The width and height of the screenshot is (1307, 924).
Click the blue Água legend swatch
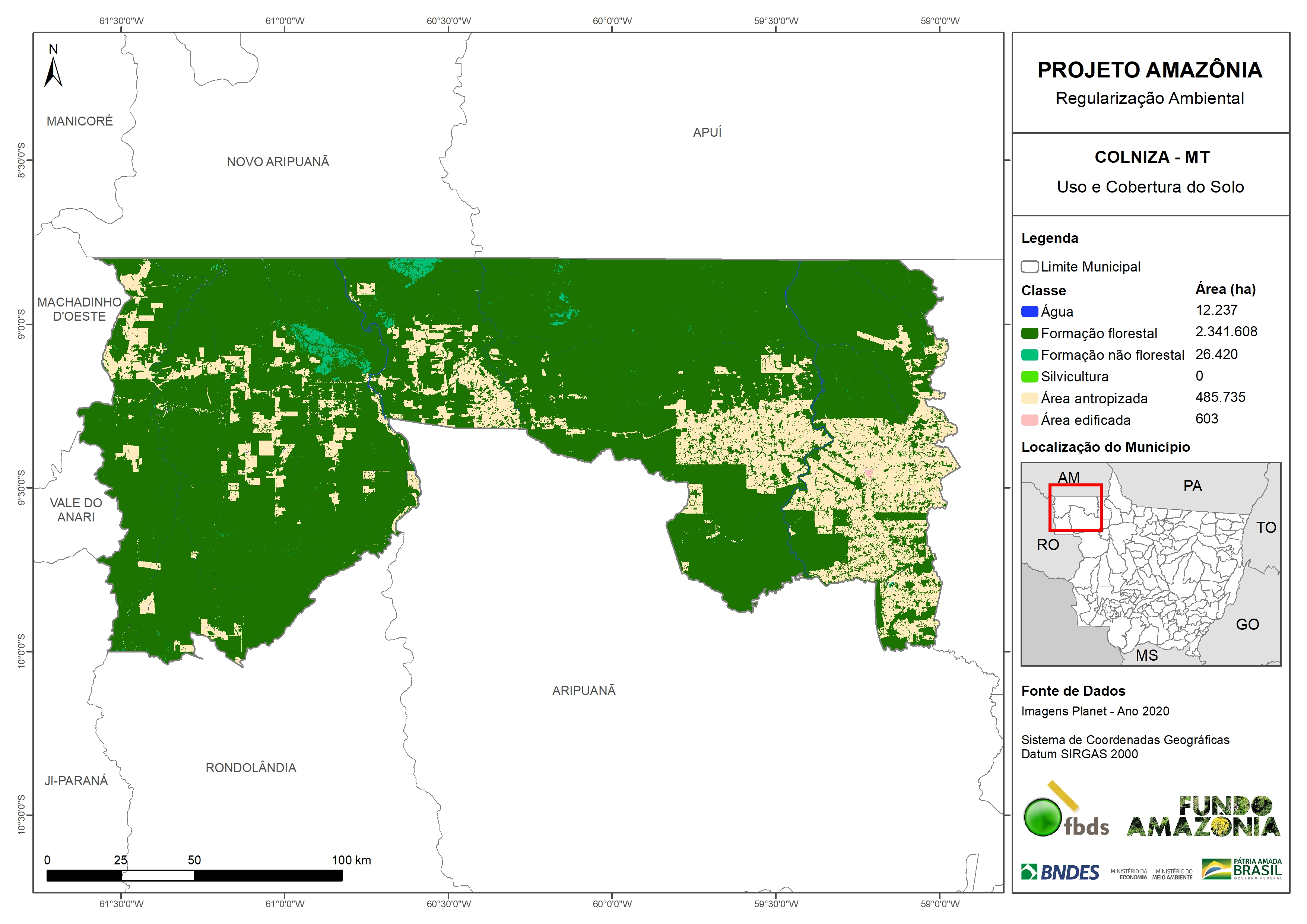[1029, 311]
